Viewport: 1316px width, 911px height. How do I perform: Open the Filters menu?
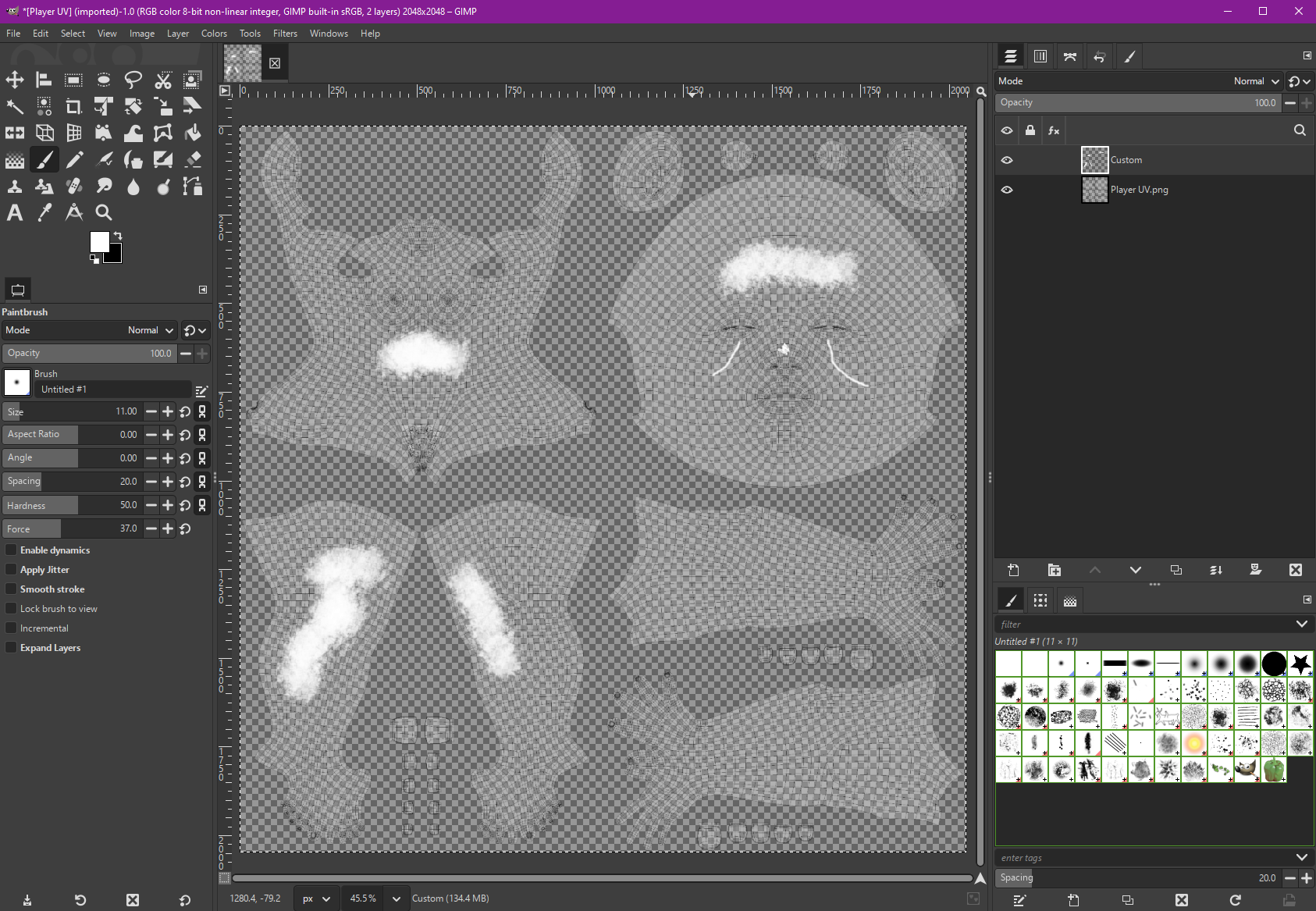click(285, 34)
